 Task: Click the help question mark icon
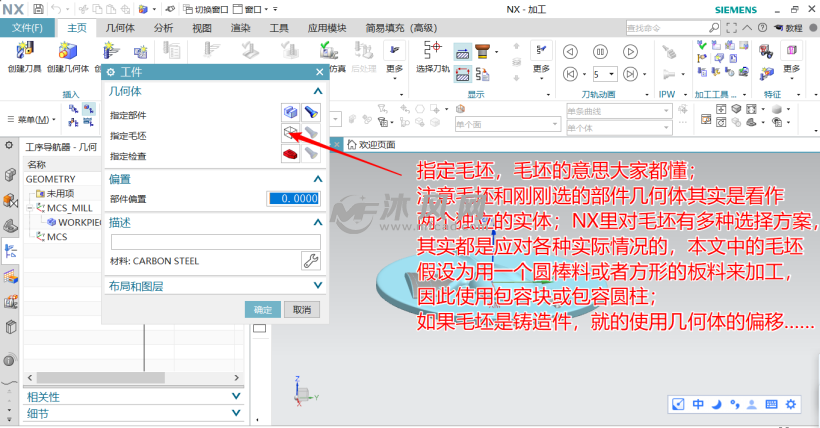762,28
